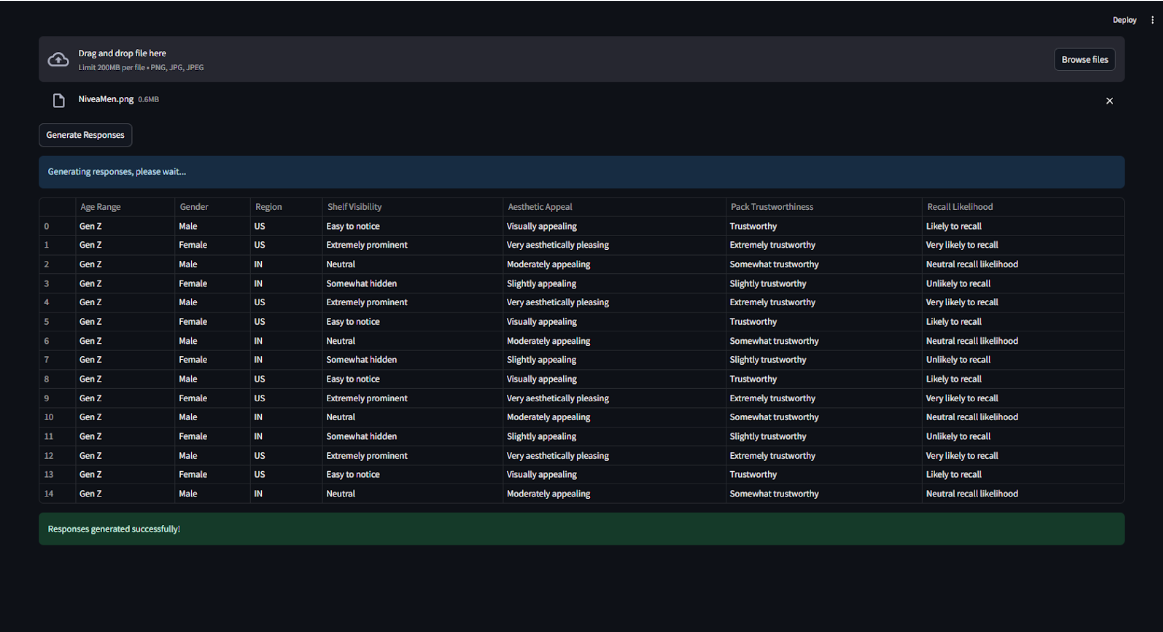Click Browse files button
This screenshot has height=632, width=1163.
[1084, 59]
